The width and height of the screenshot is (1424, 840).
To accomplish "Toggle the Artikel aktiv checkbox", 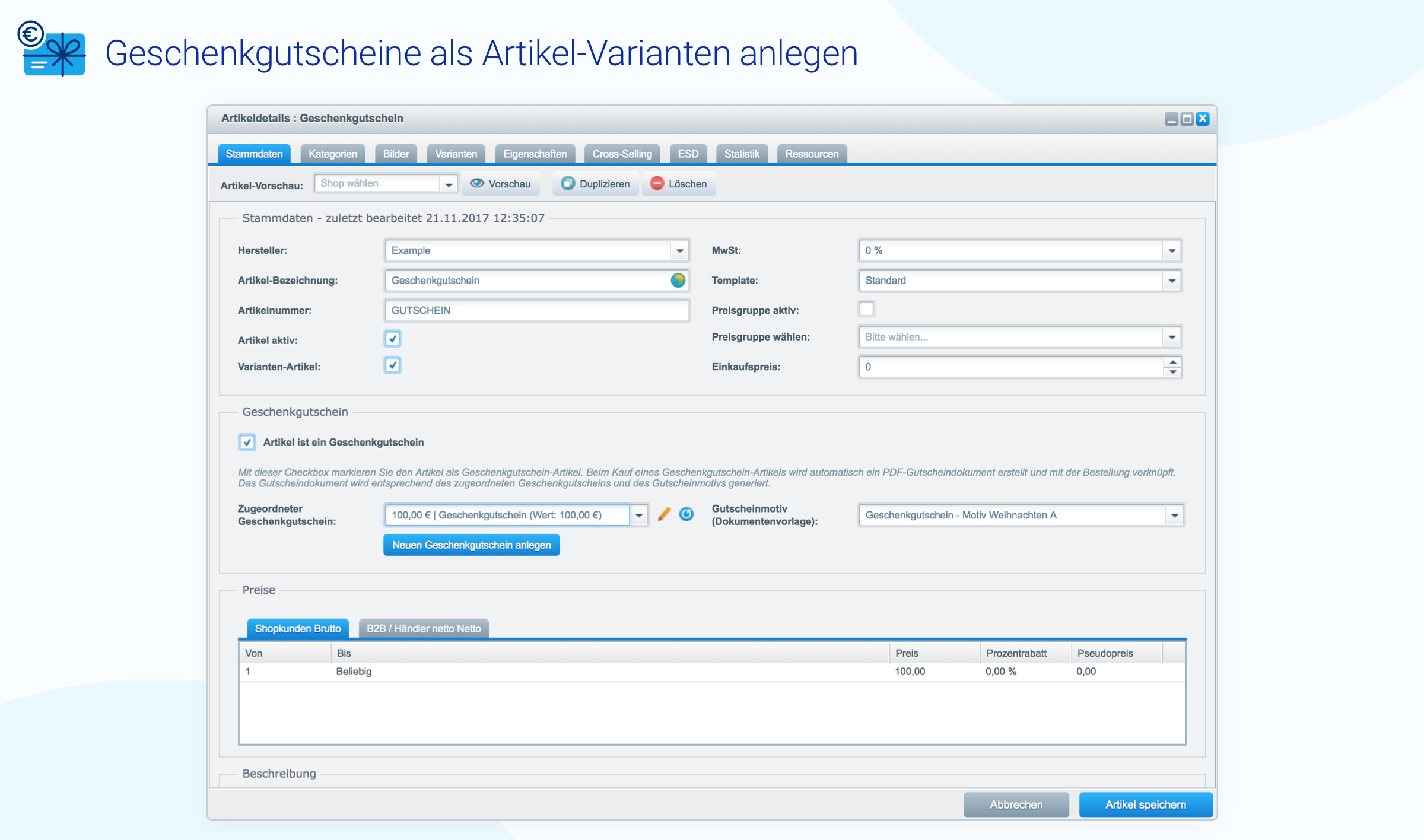I will pyautogui.click(x=392, y=339).
